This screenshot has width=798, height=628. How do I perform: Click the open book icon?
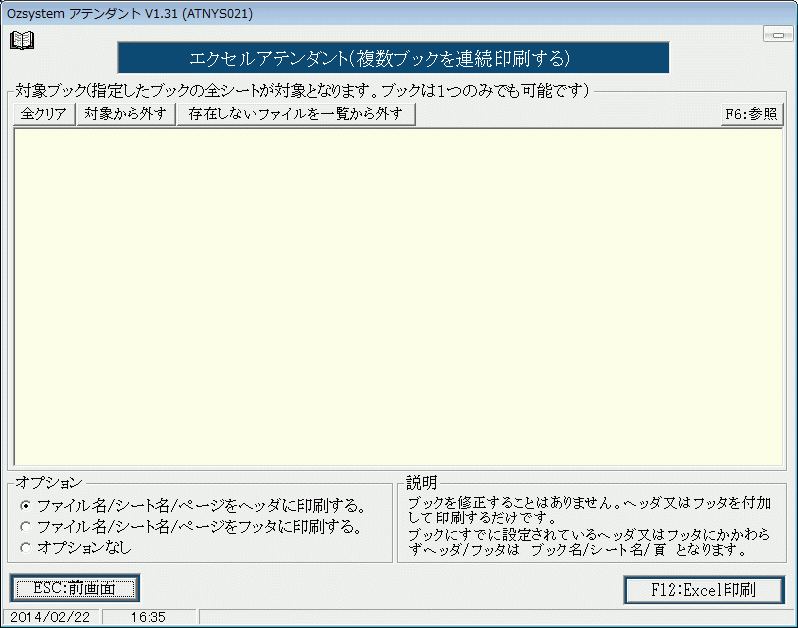(x=22, y=40)
